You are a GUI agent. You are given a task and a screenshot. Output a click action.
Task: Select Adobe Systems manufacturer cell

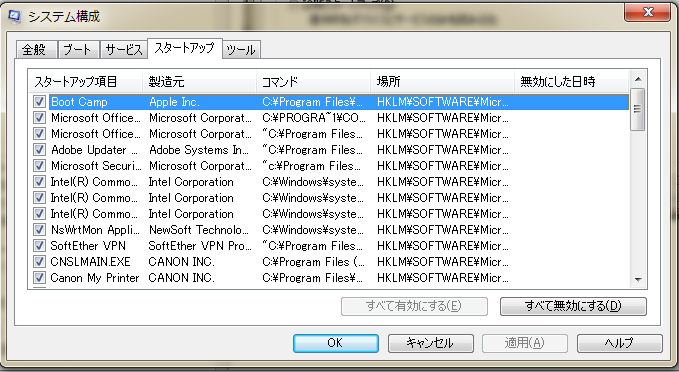199,150
